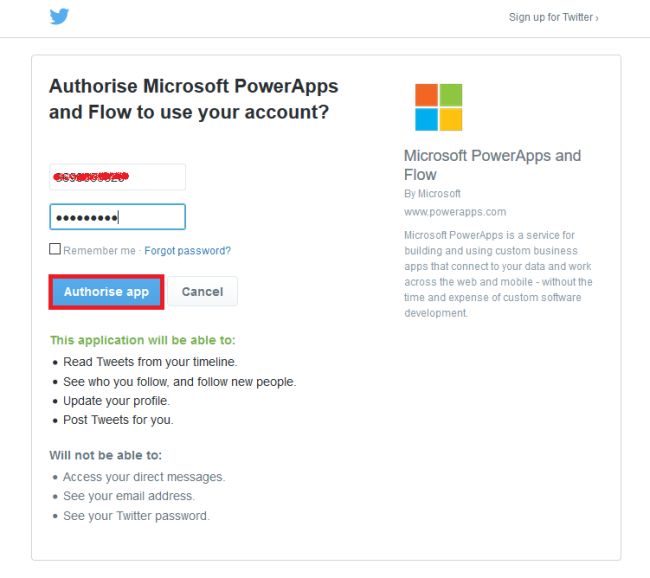Click the Twitter bird logo
Image resolution: width=650 pixels, height=578 pixels.
[59, 17]
